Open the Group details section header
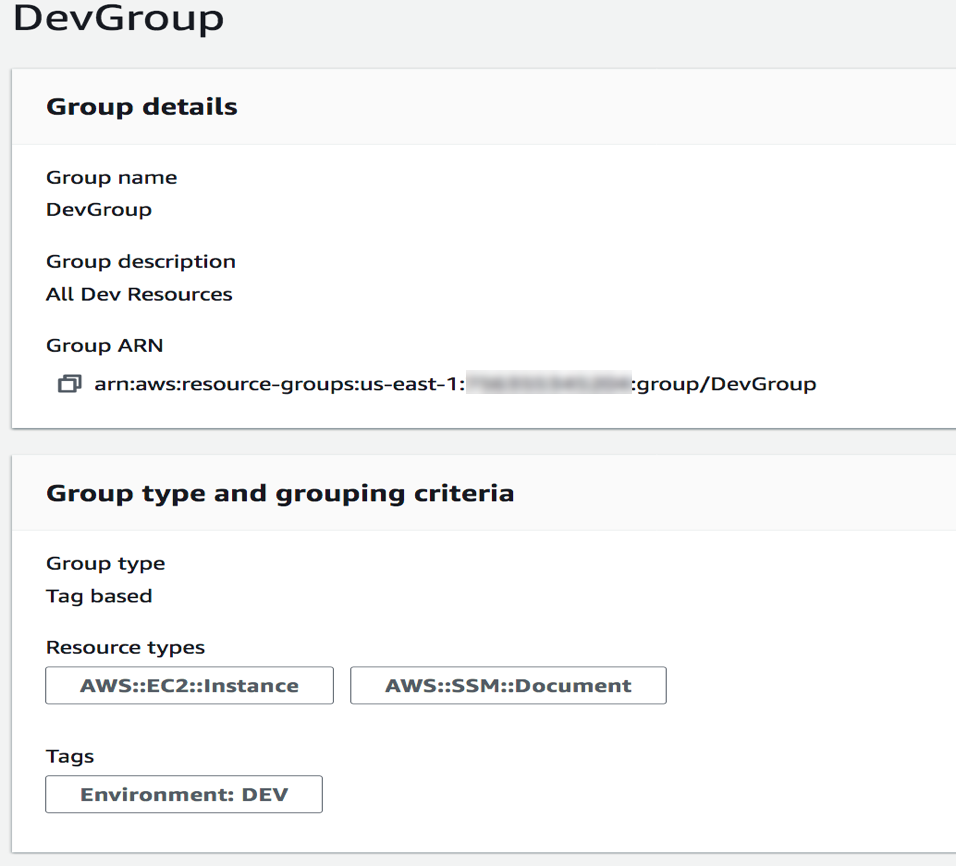956x866 pixels. [141, 106]
